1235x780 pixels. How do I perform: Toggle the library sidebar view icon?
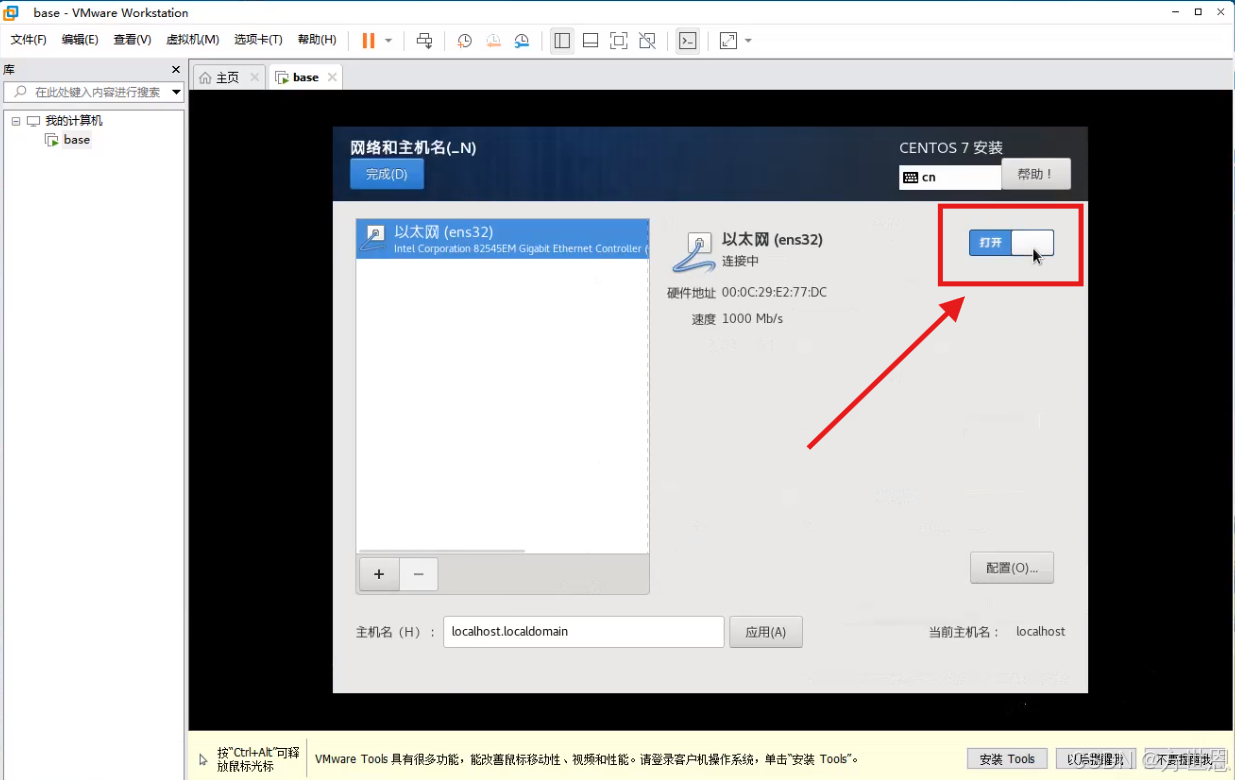[x=562, y=40]
